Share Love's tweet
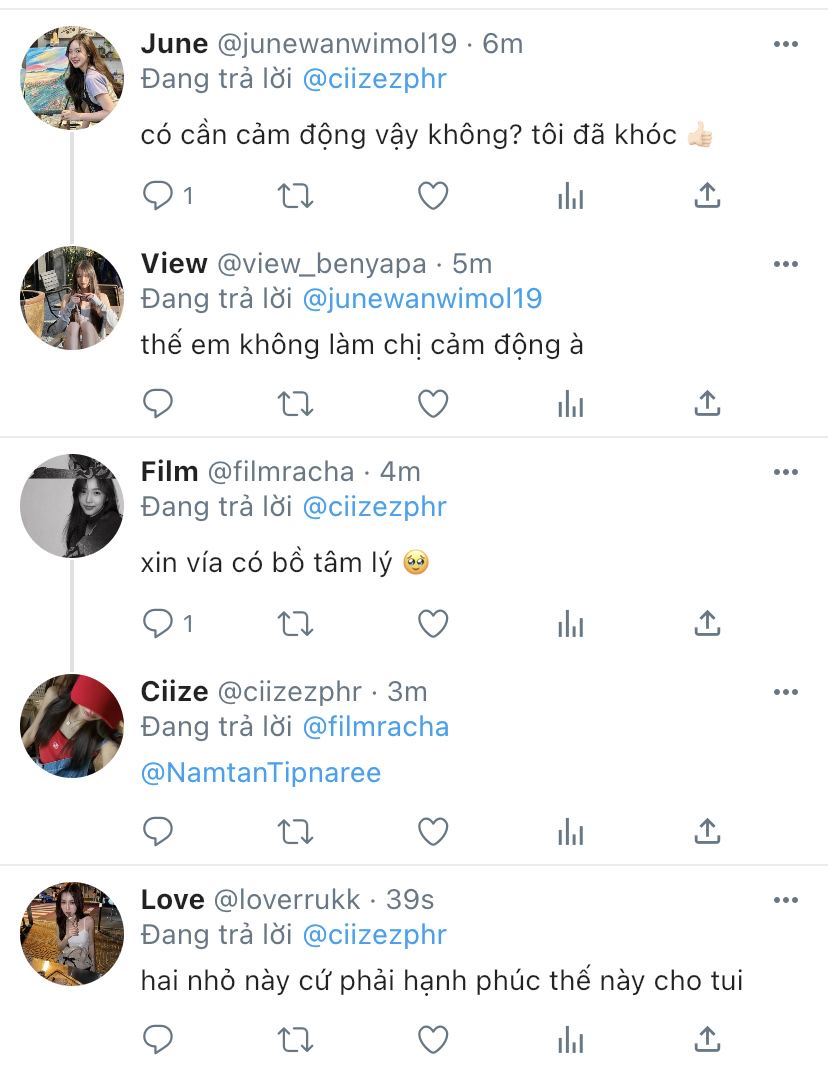 (x=707, y=1038)
